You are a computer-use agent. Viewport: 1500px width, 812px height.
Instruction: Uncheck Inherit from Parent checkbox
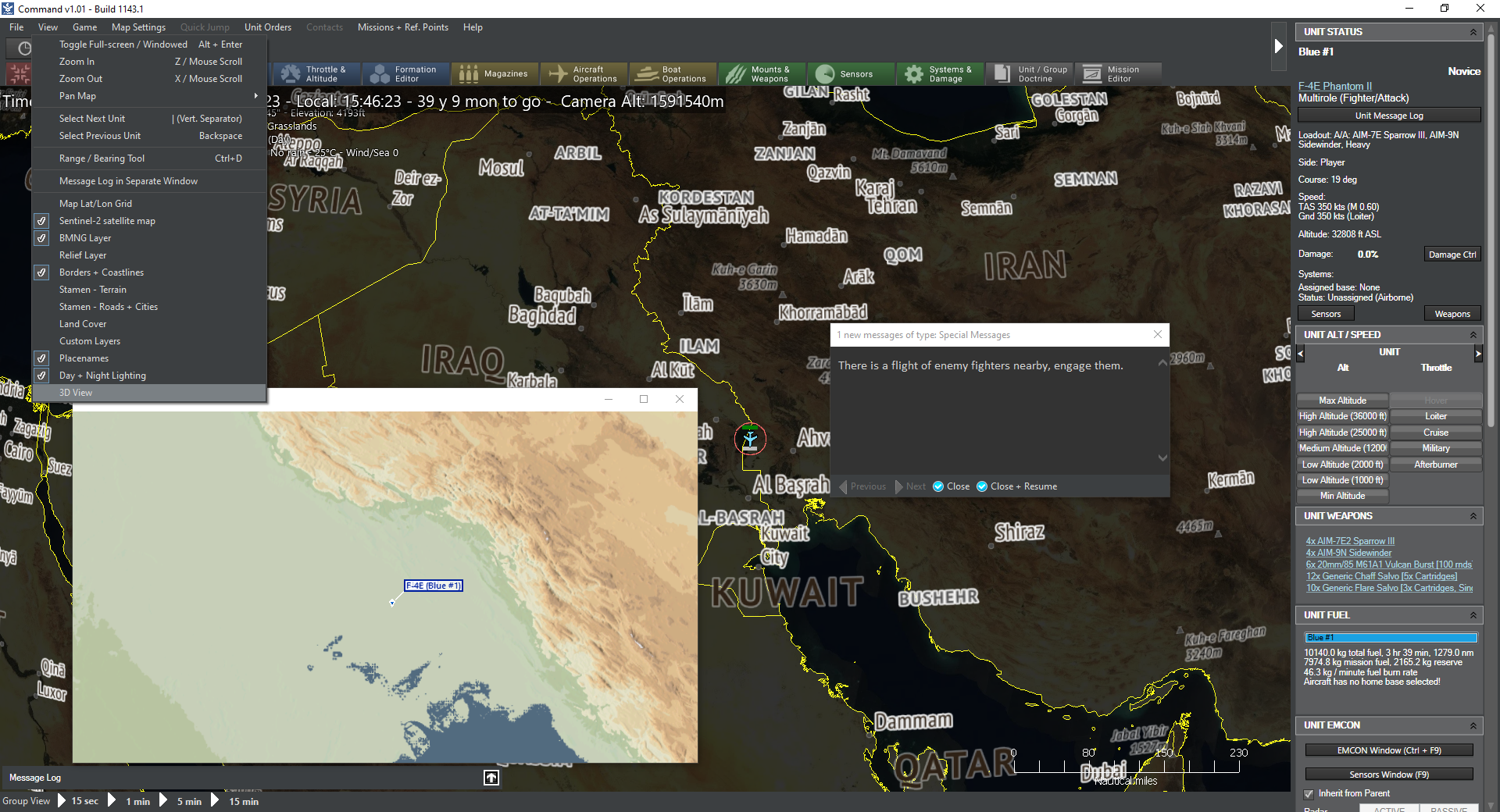[1309, 794]
